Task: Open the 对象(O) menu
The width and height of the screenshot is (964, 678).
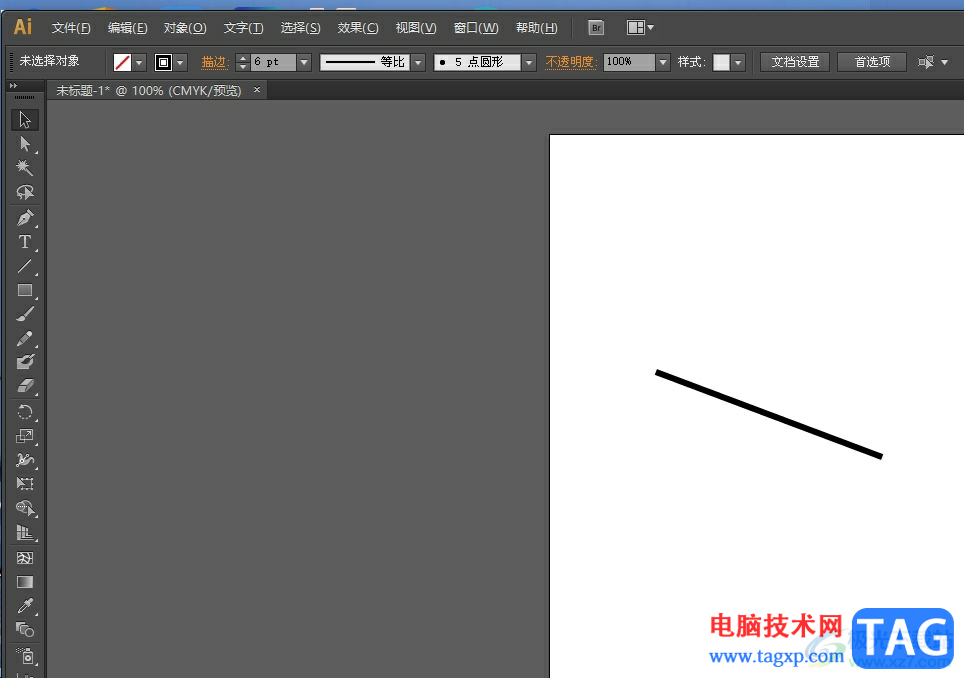Action: coord(184,28)
